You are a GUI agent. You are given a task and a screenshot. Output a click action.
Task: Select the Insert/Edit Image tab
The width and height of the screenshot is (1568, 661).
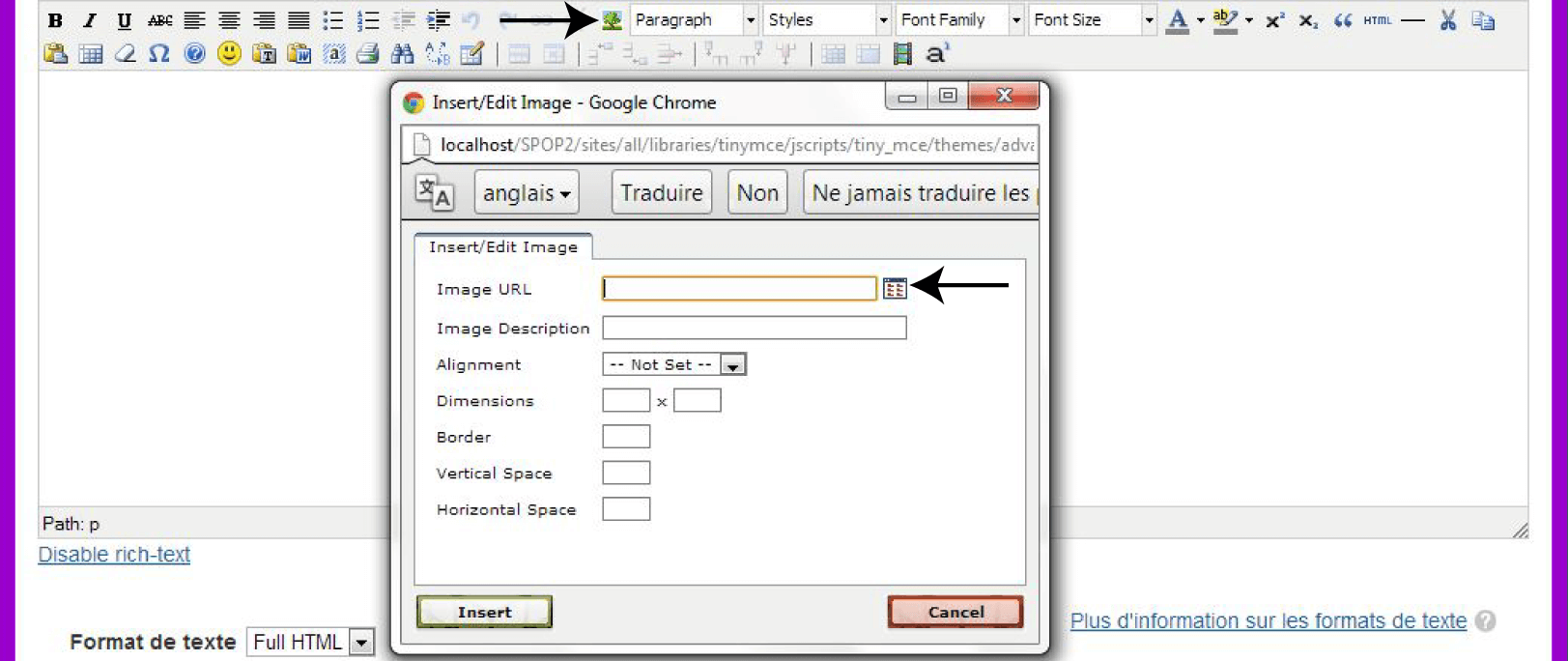(x=502, y=247)
